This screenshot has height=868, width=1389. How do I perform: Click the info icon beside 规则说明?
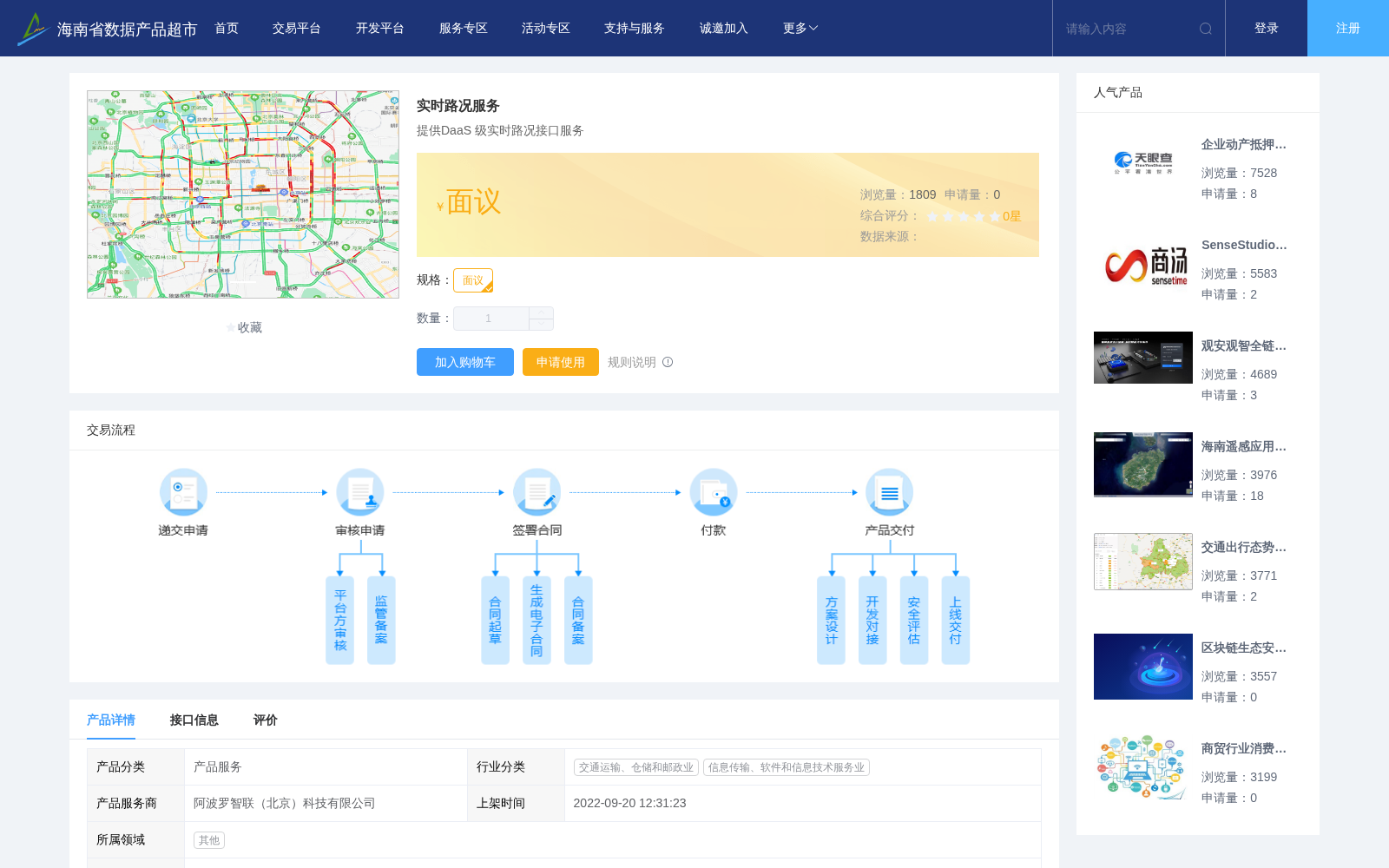[x=668, y=362]
